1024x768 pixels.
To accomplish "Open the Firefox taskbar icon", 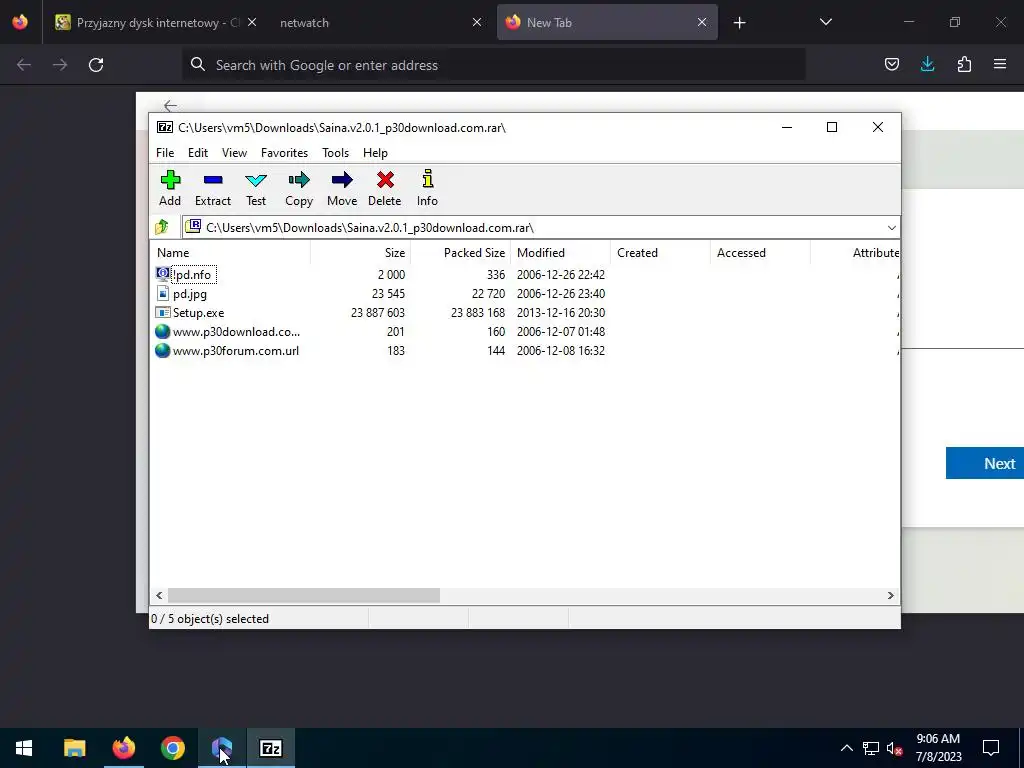I will coord(123,748).
